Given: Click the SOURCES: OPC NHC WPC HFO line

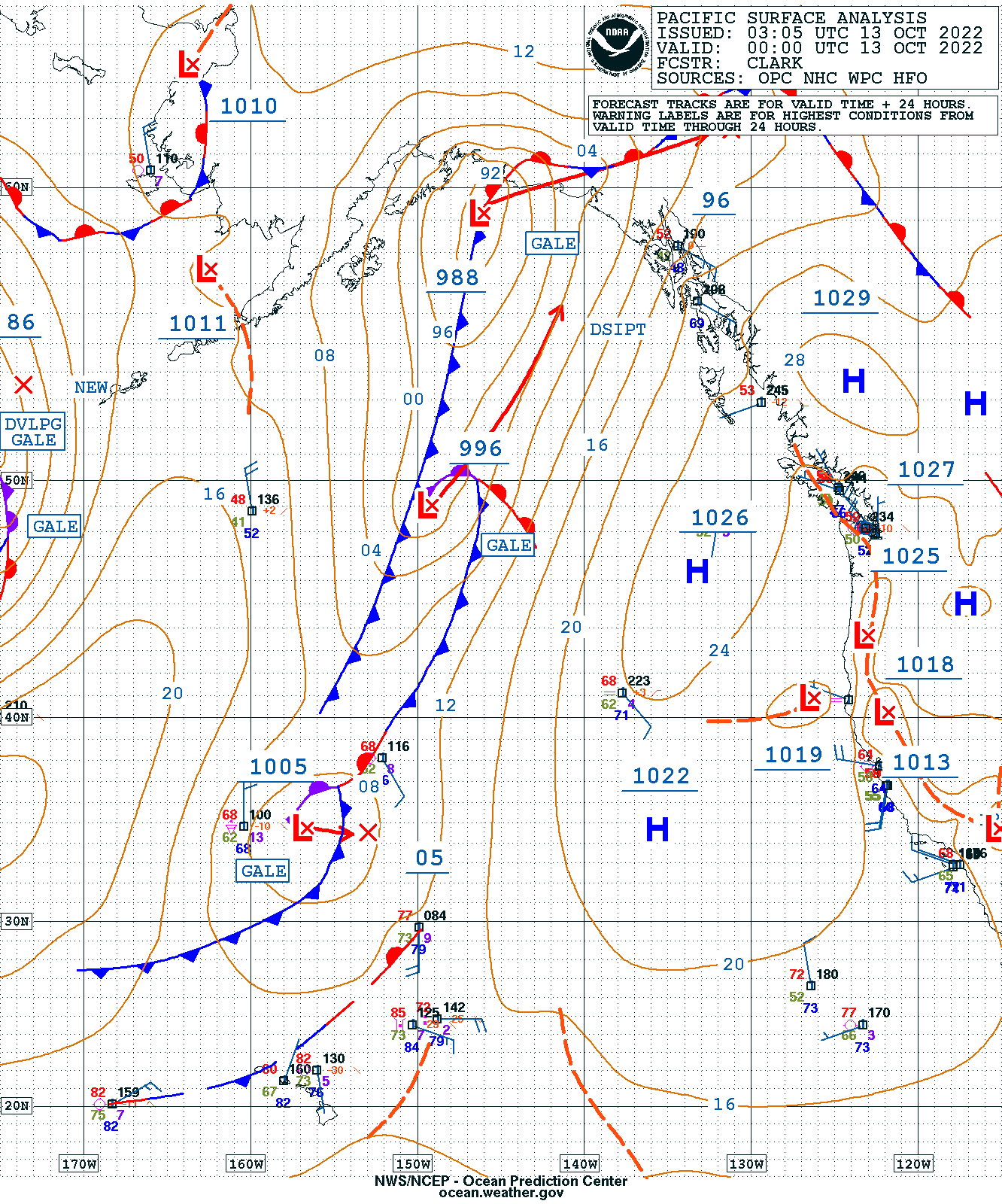Looking at the screenshot, I should click(x=791, y=78).
